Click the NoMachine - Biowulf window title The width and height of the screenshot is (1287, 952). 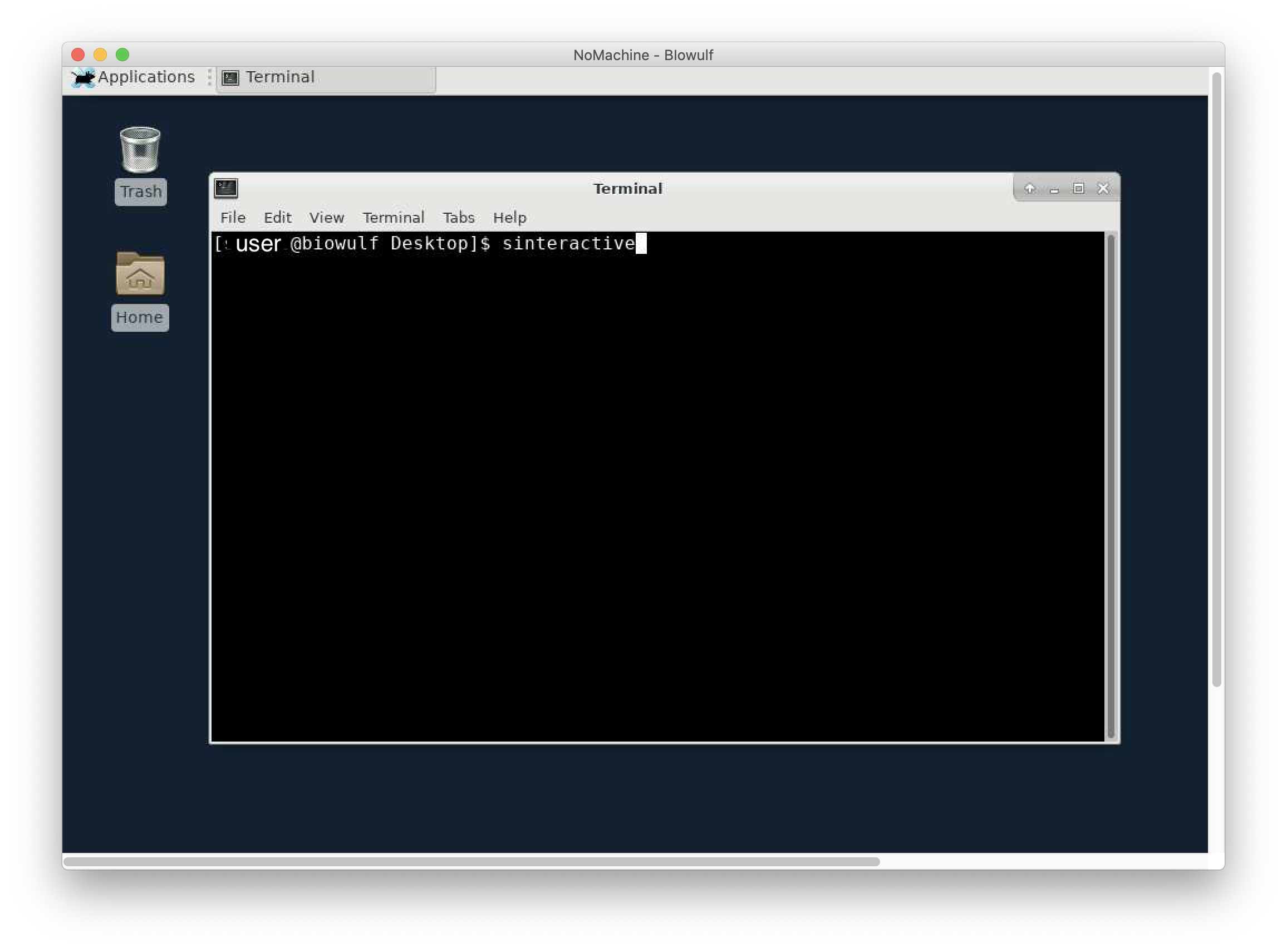click(643, 55)
